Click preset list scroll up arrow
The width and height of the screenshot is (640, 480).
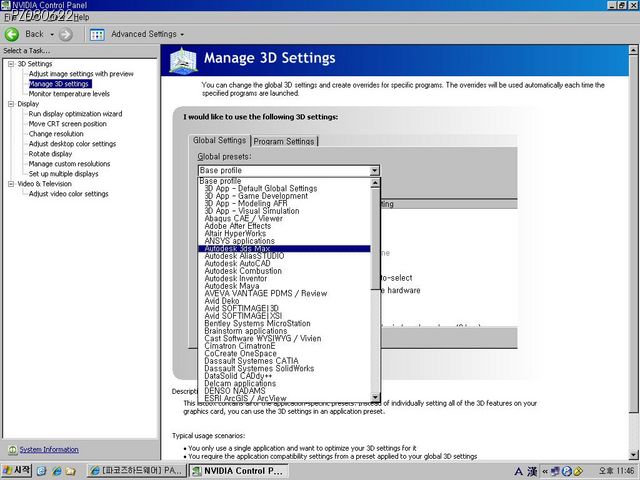coord(375,183)
